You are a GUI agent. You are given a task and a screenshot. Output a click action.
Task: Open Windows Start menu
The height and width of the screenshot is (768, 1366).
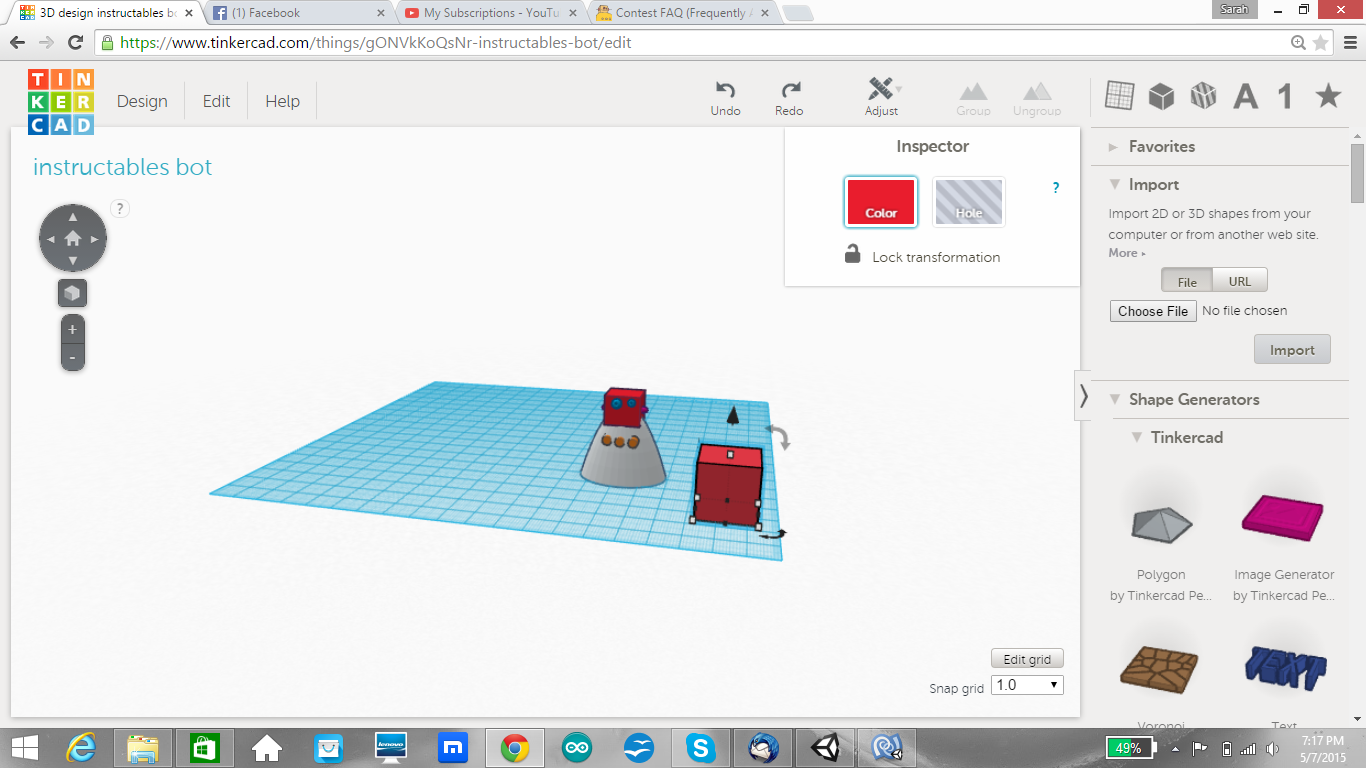pyautogui.click(x=25, y=747)
